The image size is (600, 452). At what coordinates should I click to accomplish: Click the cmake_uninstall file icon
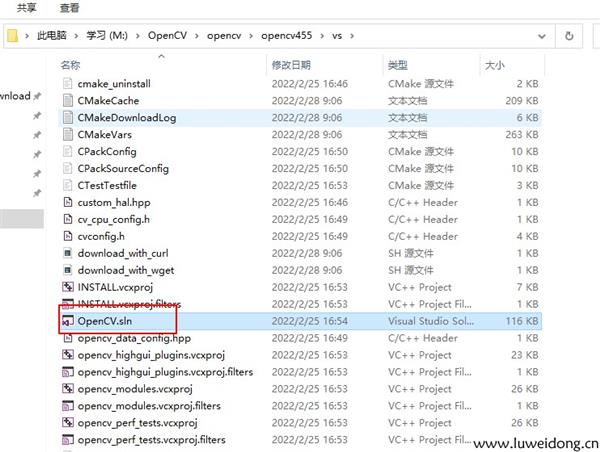pos(67,84)
